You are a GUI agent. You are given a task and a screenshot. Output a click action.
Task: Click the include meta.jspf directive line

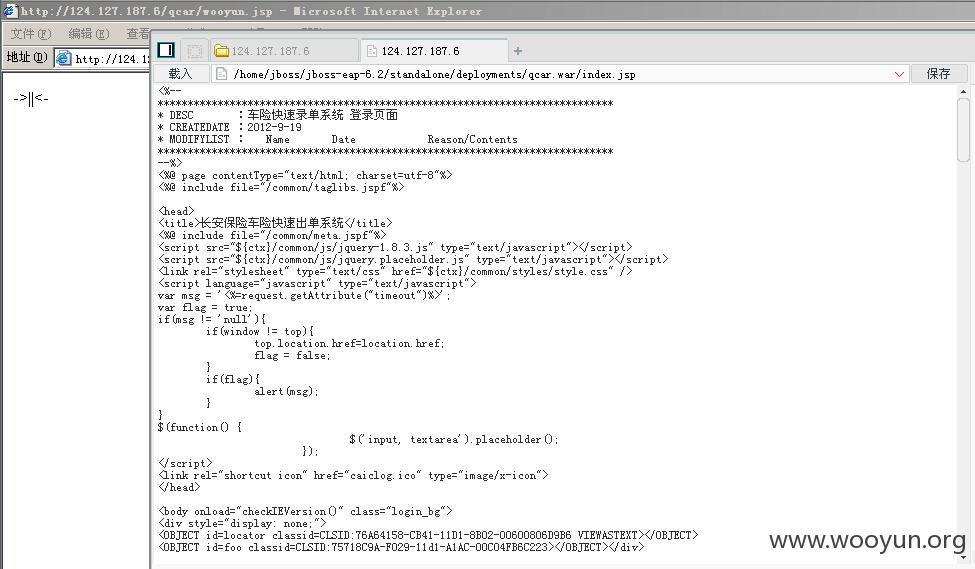coord(272,235)
